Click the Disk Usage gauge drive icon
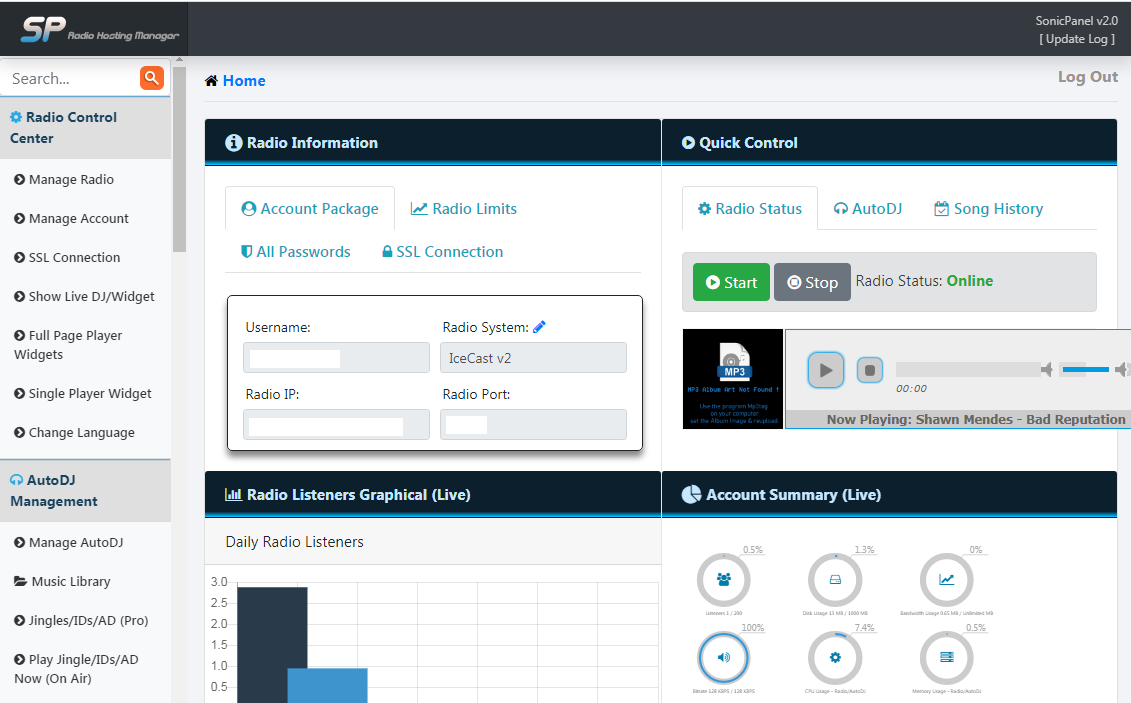 [835, 579]
